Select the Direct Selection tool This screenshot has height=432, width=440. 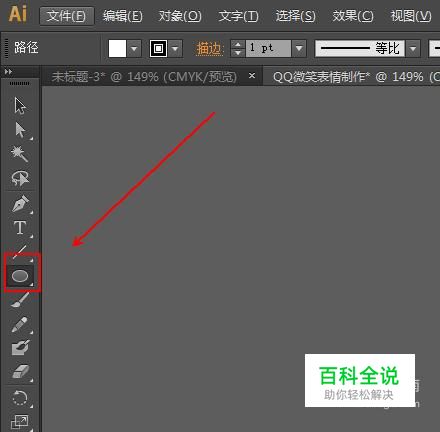(20, 130)
